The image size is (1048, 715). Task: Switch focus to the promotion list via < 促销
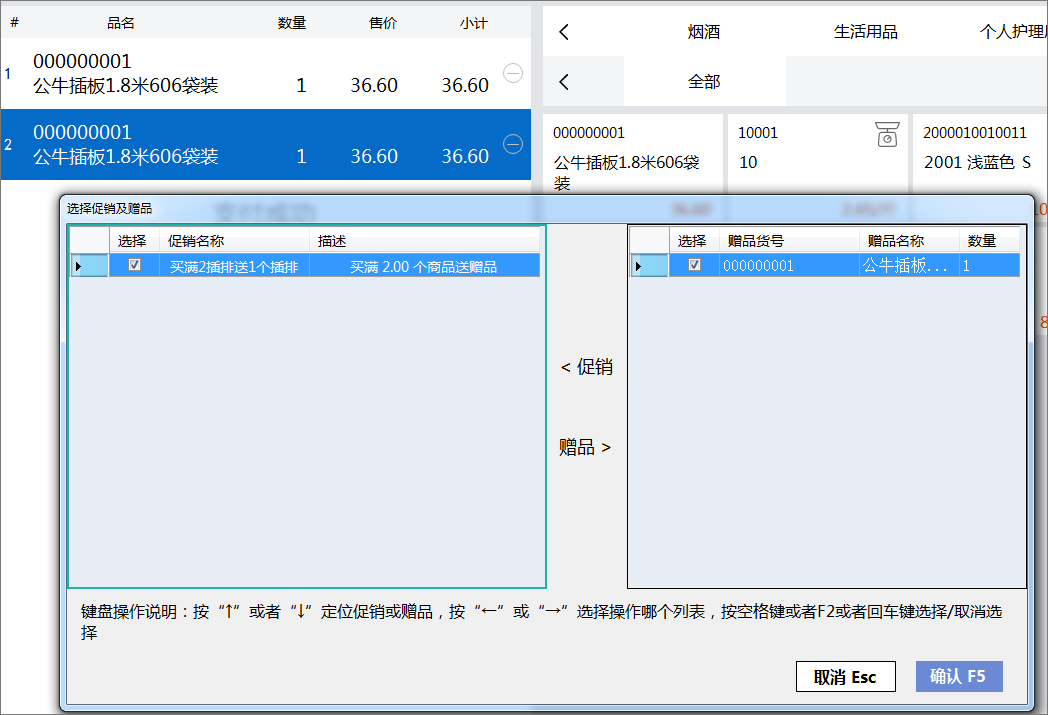click(586, 367)
